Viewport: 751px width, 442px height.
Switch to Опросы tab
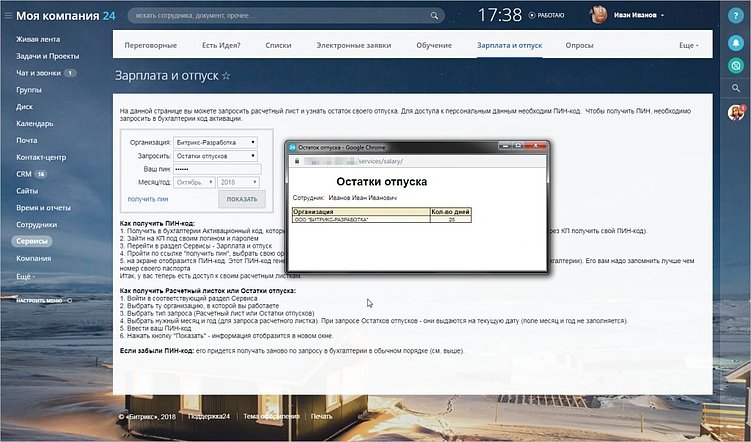click(x=579, y=45)
